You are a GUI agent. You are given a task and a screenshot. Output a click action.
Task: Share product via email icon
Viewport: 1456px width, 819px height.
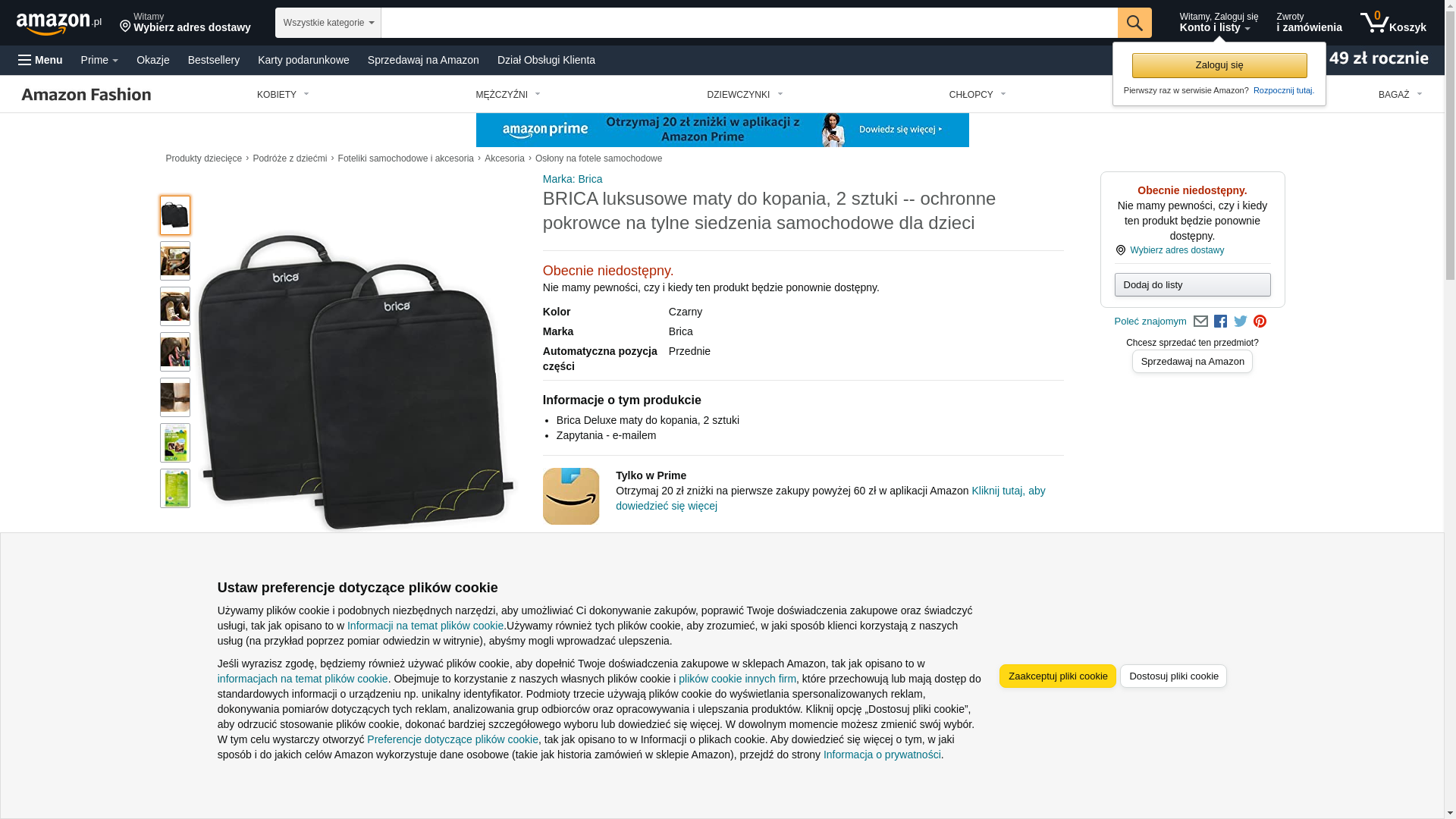(x=1200, y=322)
